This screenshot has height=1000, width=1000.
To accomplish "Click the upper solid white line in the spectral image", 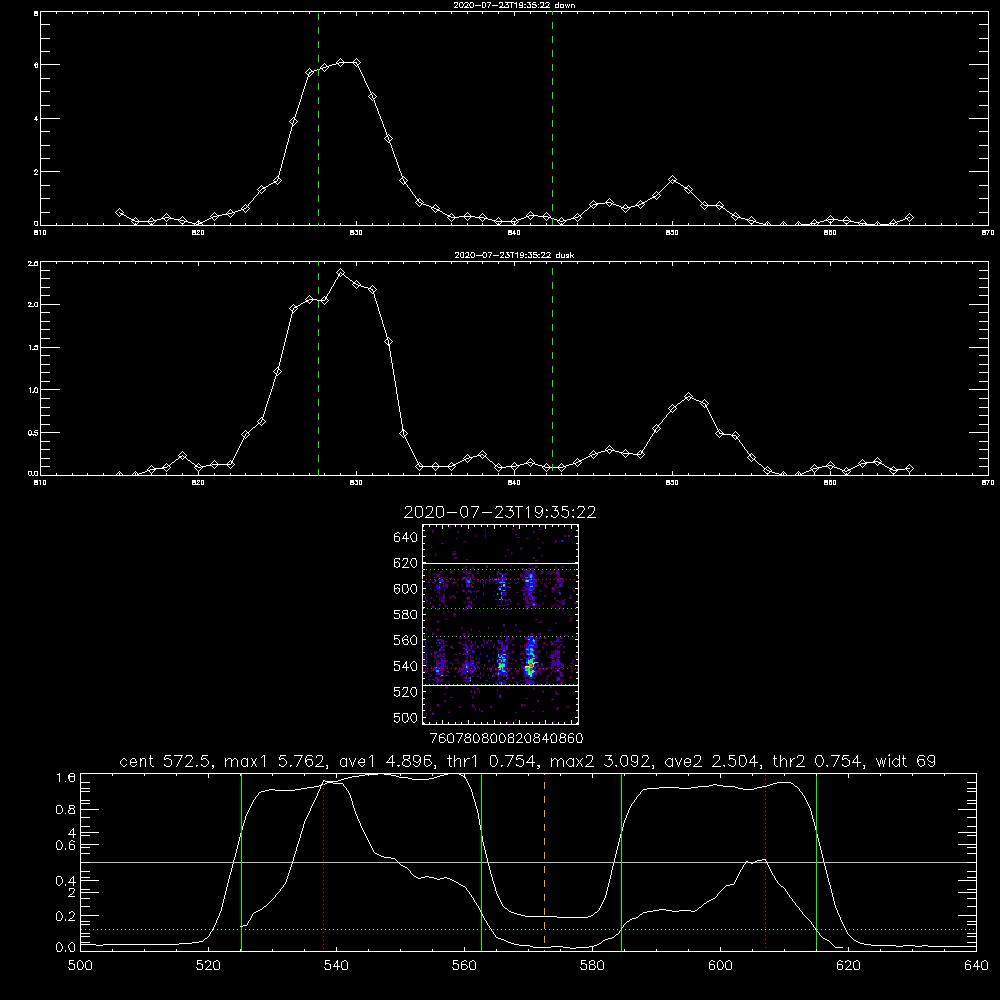I will (x=501, y=563).
